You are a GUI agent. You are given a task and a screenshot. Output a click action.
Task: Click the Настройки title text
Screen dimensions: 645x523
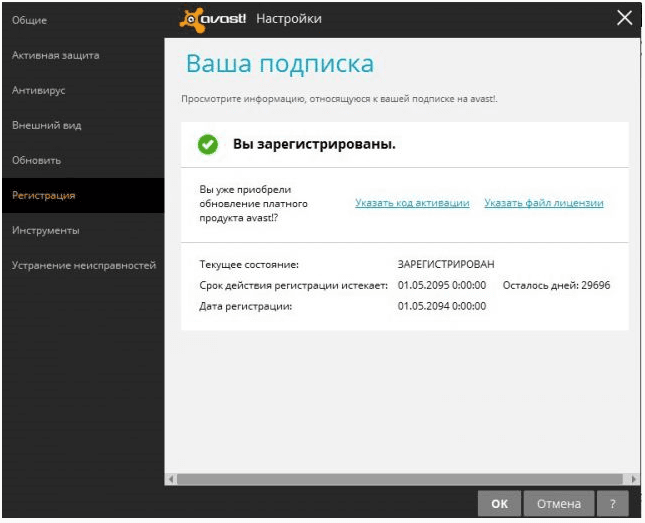289,19
